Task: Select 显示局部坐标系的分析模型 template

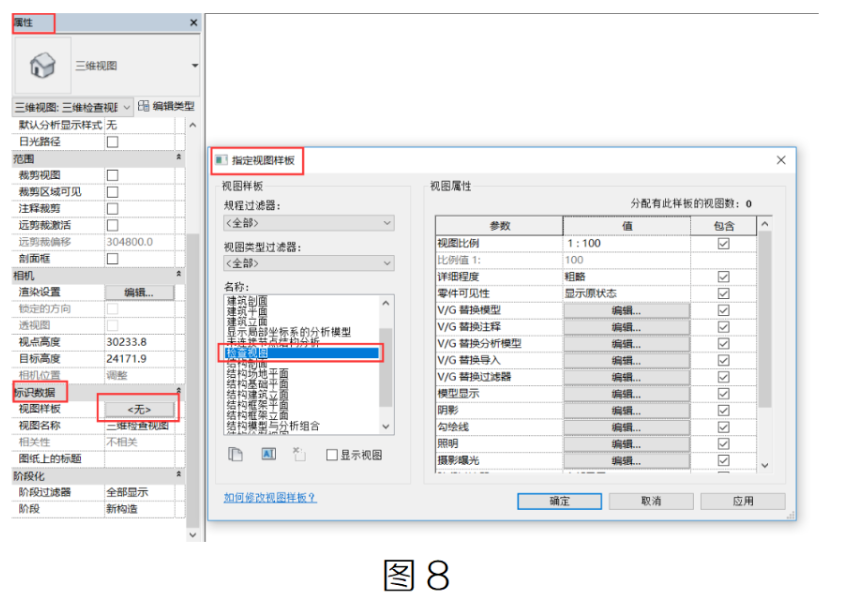Action: 289,332
